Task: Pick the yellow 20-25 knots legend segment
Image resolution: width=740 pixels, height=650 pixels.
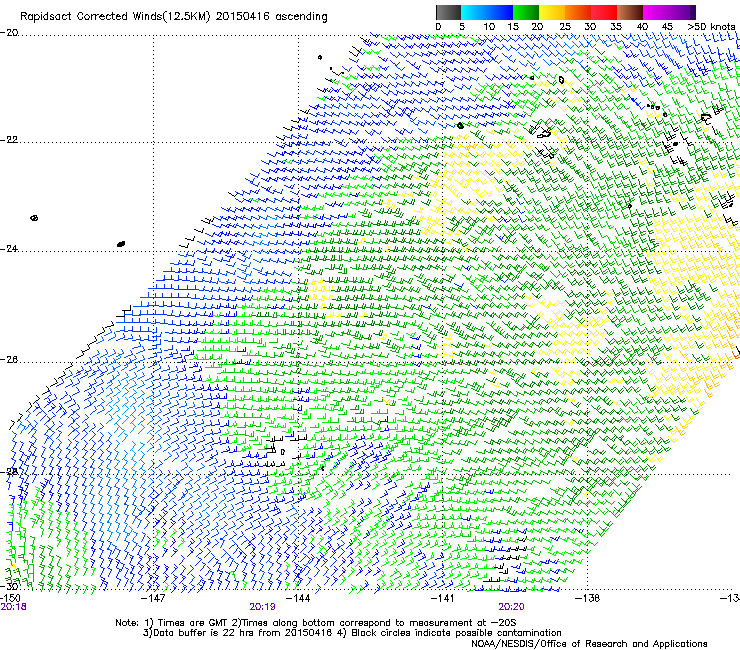Action: tap(552, 12)
